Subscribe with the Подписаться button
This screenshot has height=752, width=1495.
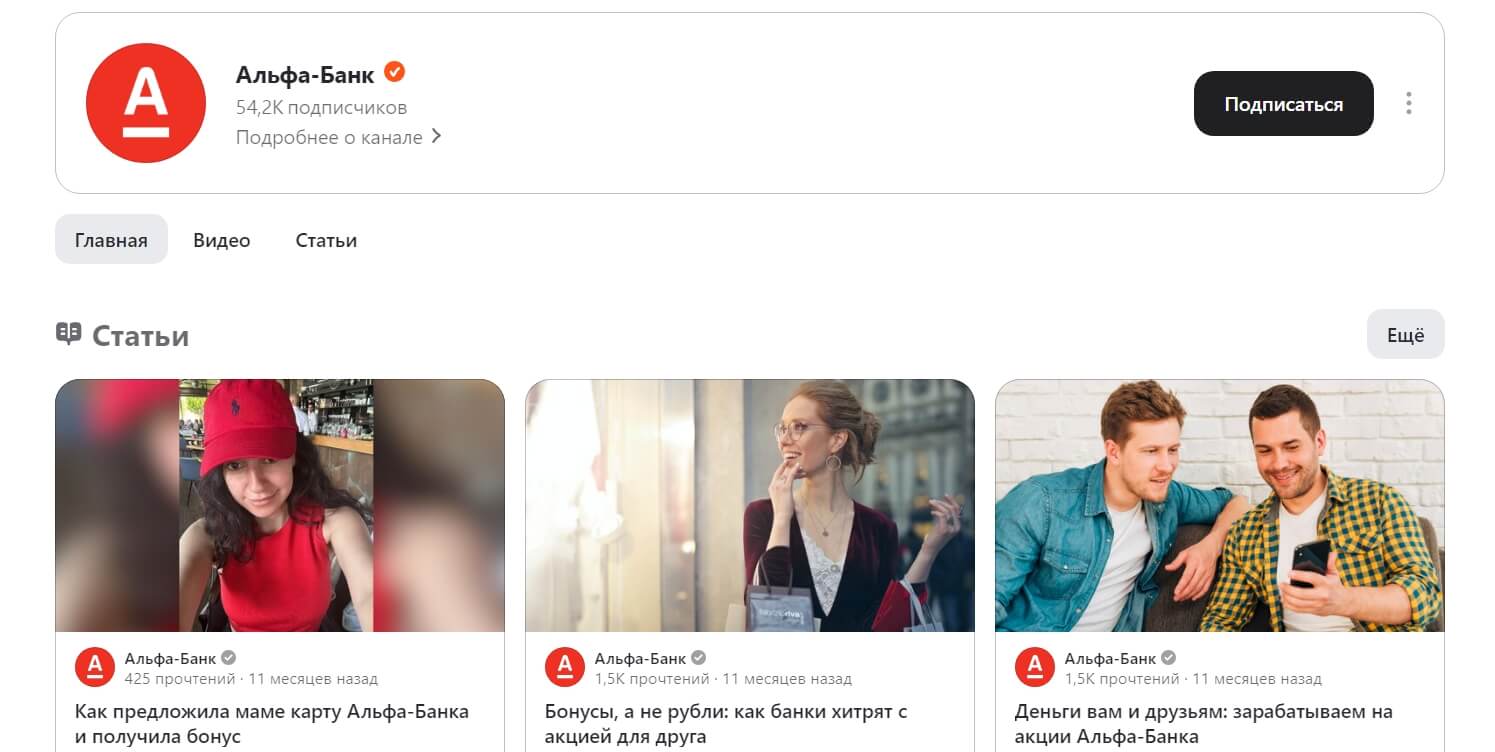(x=1284, y=103)
